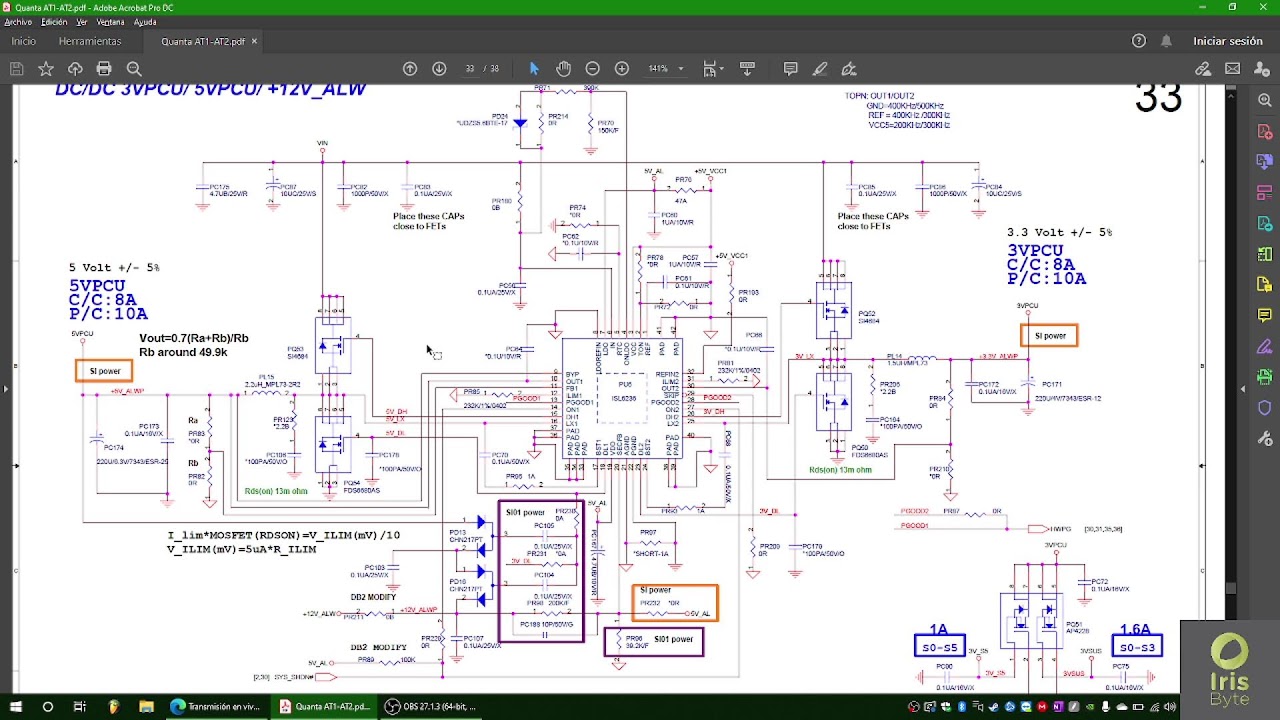Switch to the Inicio tab
The height and width of the screenshot is (720, 1280).
[23, 41]
